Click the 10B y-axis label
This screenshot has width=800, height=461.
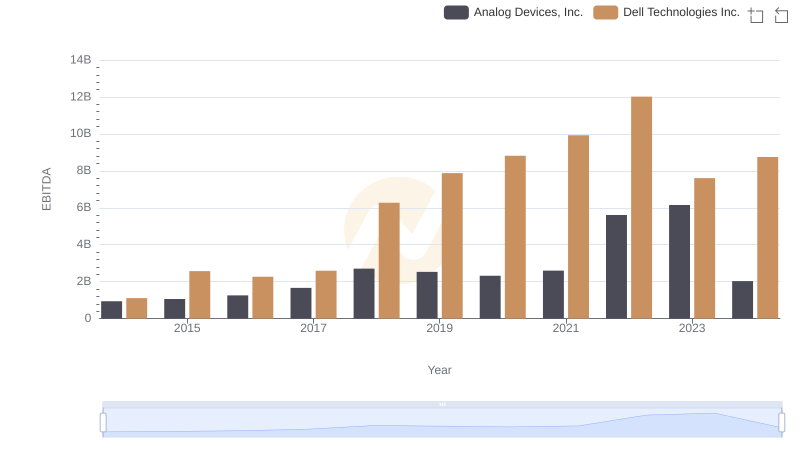pyautogui.click(x=81, y=134)
